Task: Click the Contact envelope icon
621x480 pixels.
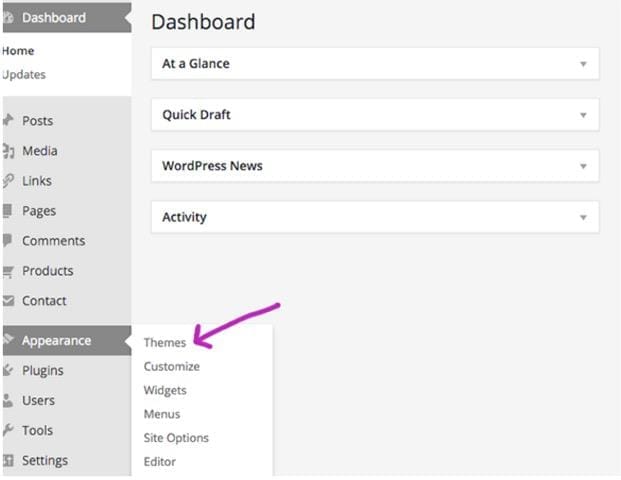Action: click(x=8, y=301)
